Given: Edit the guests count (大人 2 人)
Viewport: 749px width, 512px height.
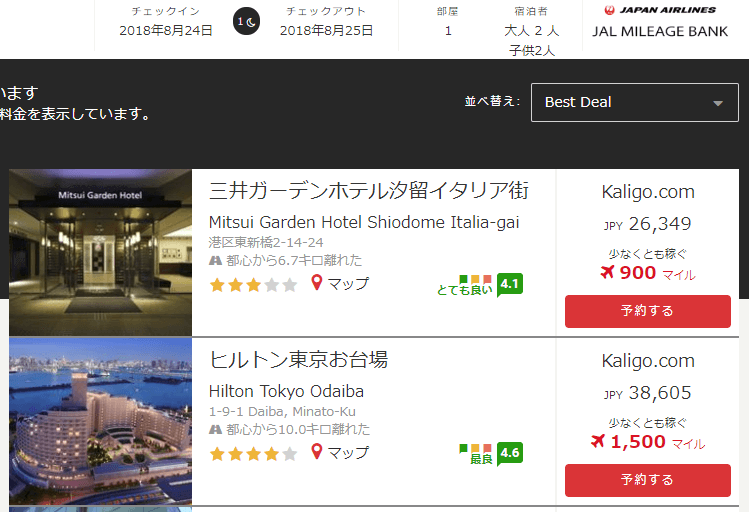Looking at the screenshot, I should pos(531,31).
